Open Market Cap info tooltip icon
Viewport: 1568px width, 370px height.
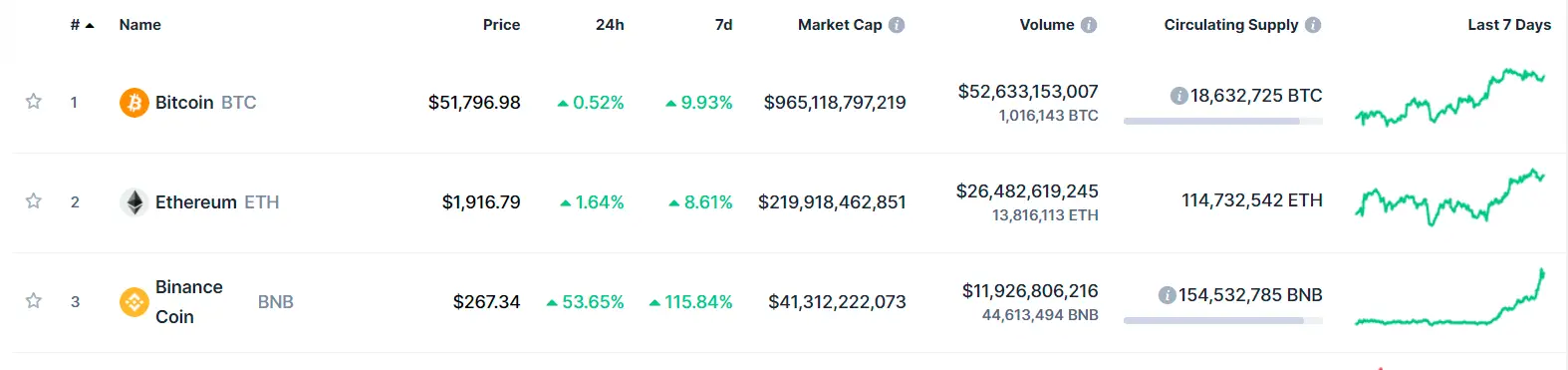point(897,25)
